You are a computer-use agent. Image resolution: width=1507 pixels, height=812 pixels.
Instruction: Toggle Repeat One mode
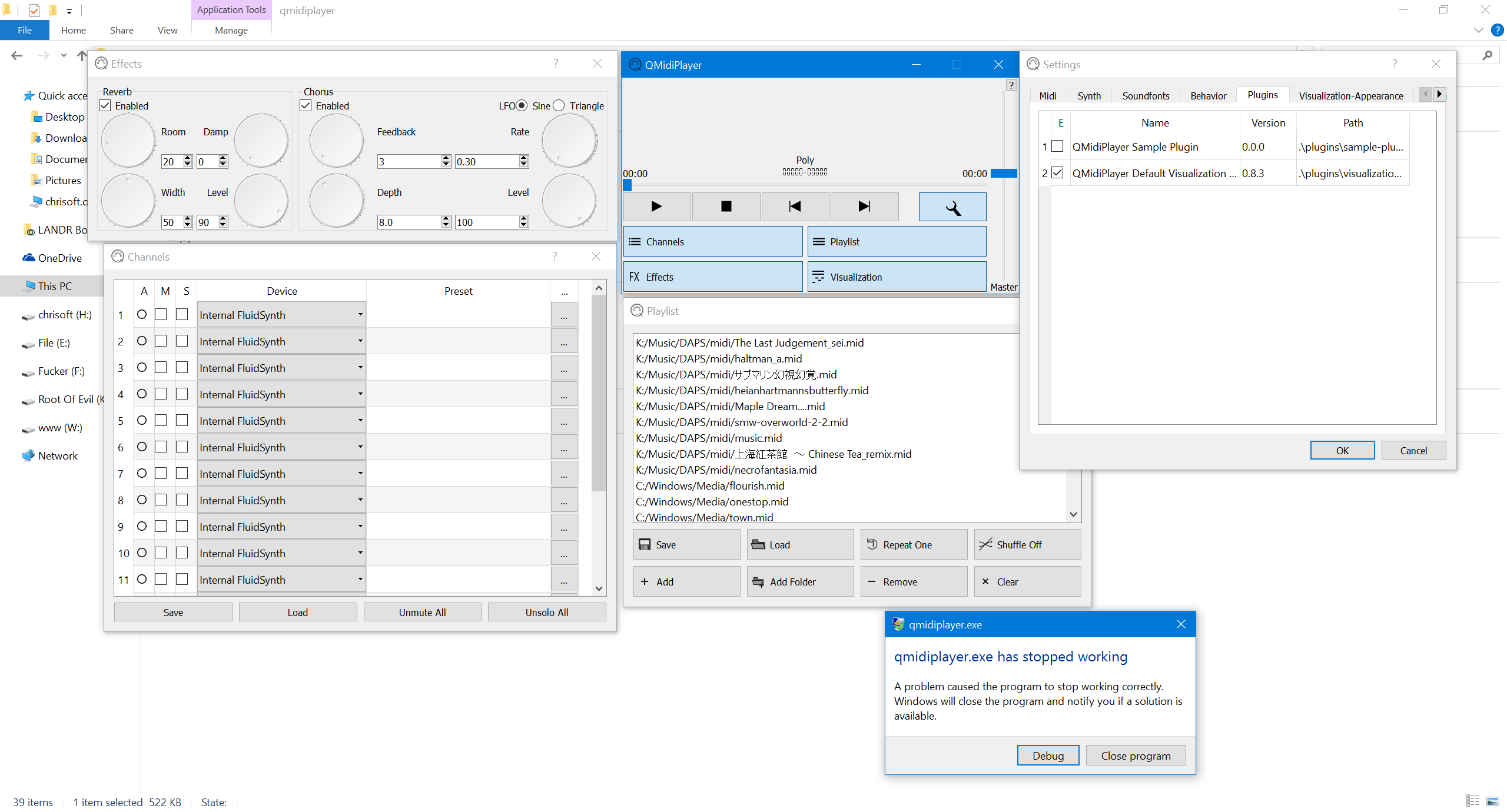click(x=914, y=545)
